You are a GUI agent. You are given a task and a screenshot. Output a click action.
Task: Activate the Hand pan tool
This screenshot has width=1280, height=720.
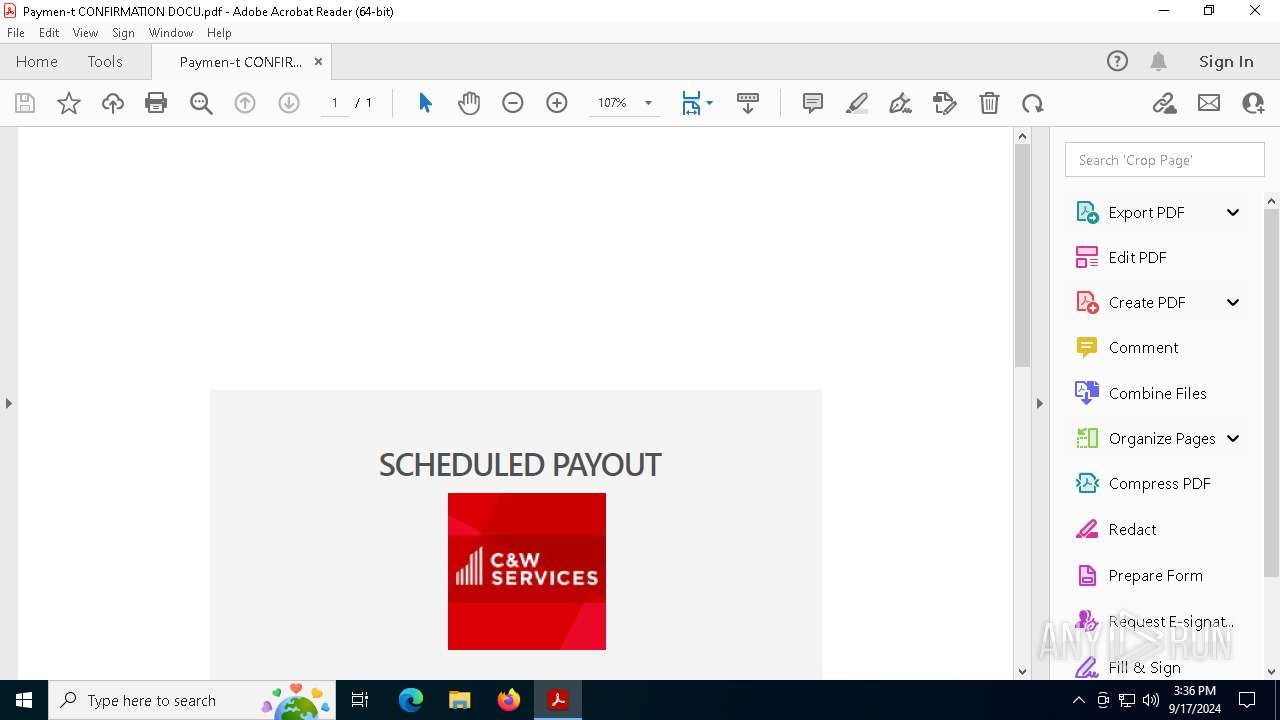coord(469,103)
